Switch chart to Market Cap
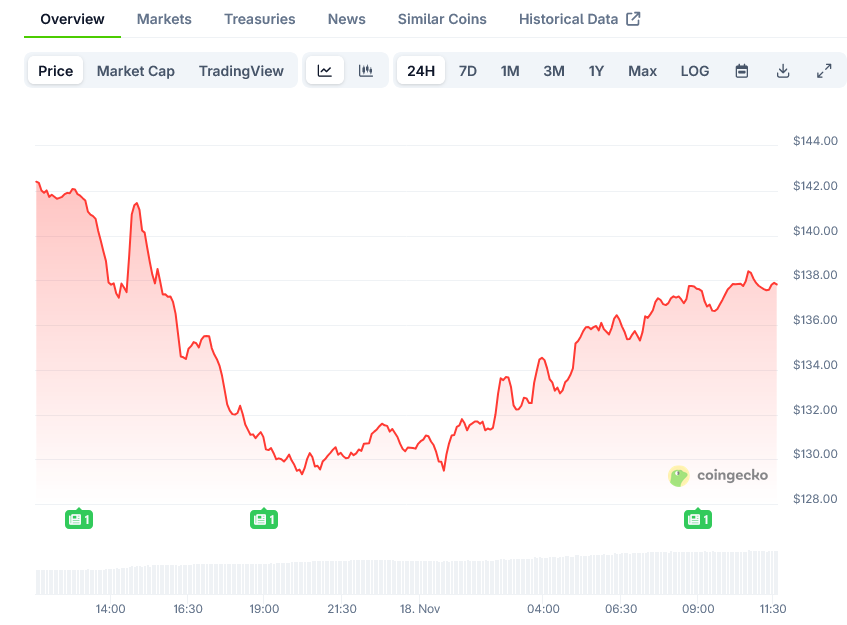This screenshot has width=847, height=625. 136,71
